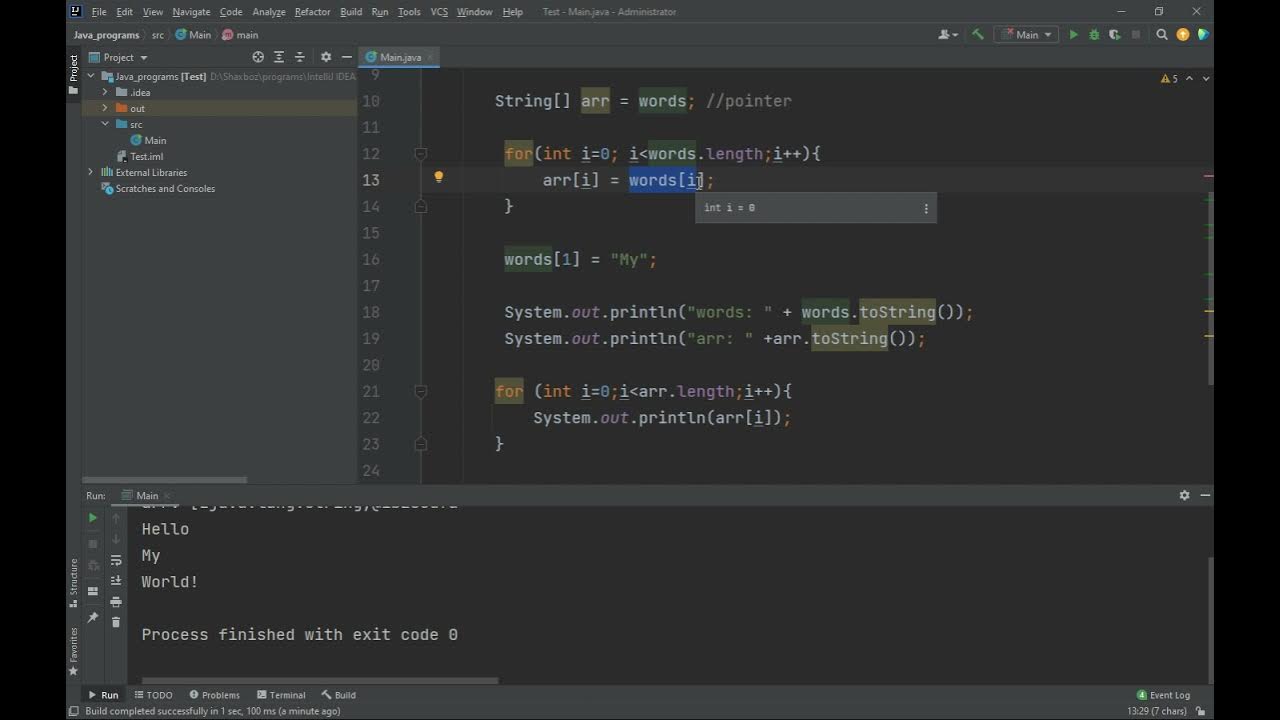Start debugging with the green bug icon
The width and height of the screenshot is (1280, 720).
coord(1094,34)
